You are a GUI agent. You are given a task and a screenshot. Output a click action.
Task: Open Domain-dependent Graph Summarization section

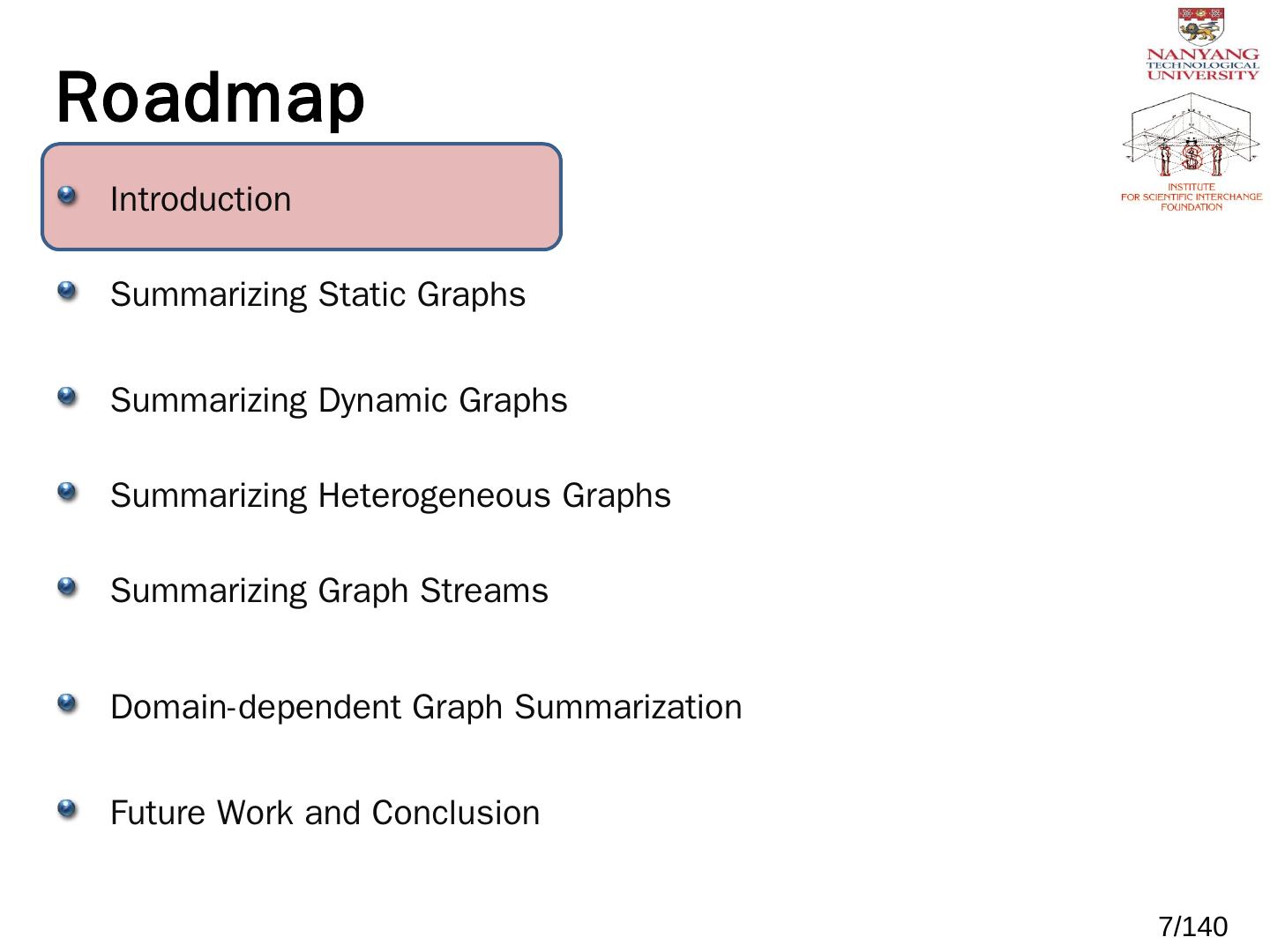pyautogui.click(x=426, y=707)
